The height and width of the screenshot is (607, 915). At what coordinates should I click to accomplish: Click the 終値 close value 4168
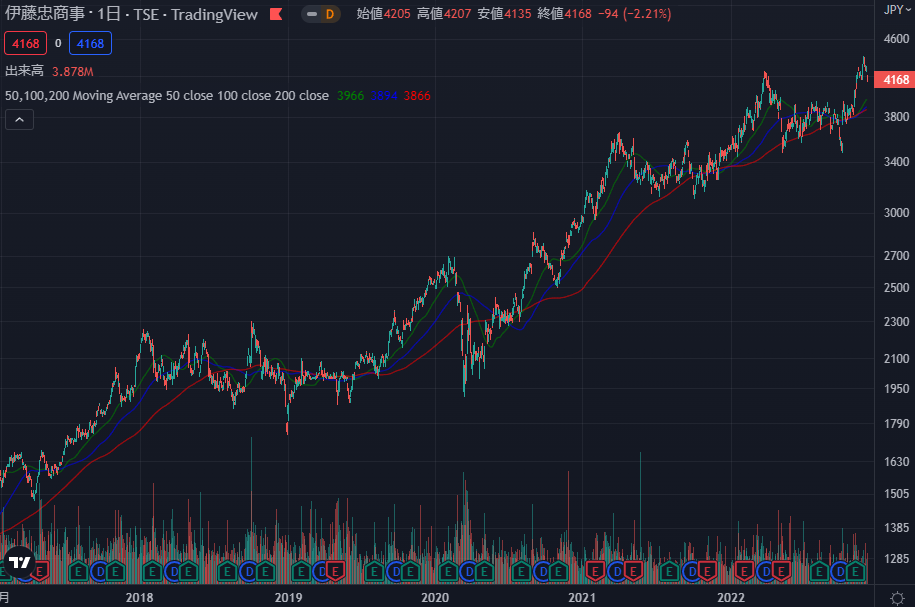coord(578,14)
